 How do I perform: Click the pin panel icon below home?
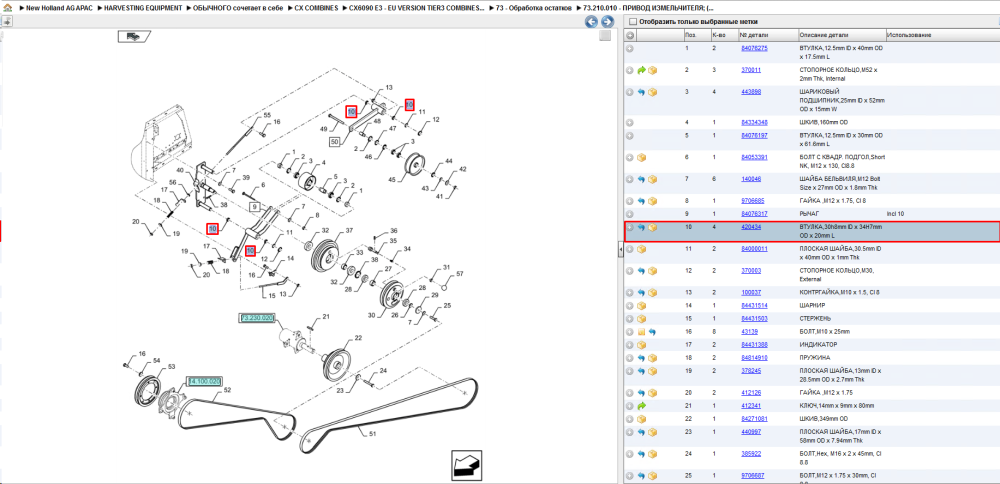pyautogui.click(x=6, y=22)
